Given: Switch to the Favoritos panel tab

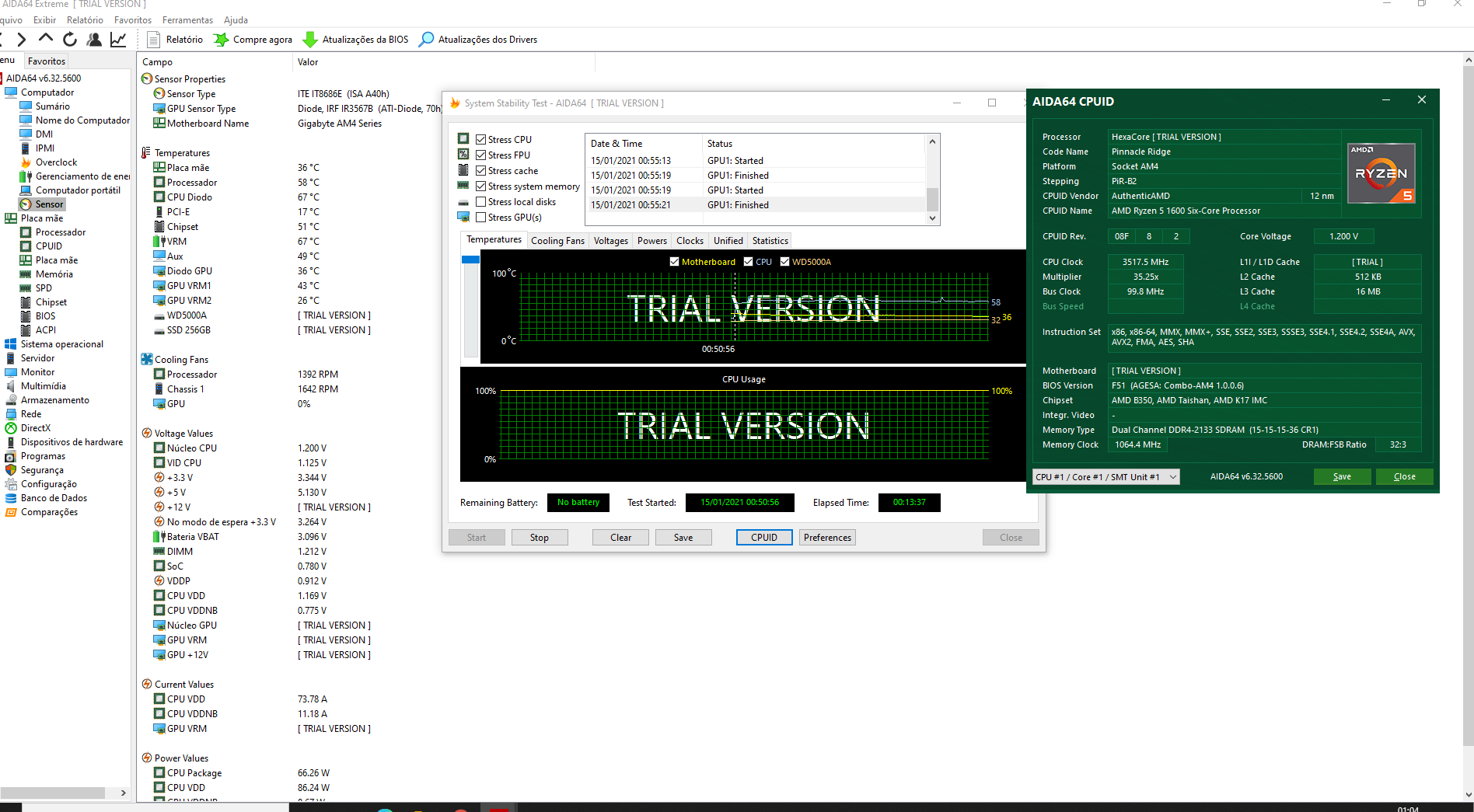Looking at the screenshot, I should pyautogui.click(x=47, y=61).
